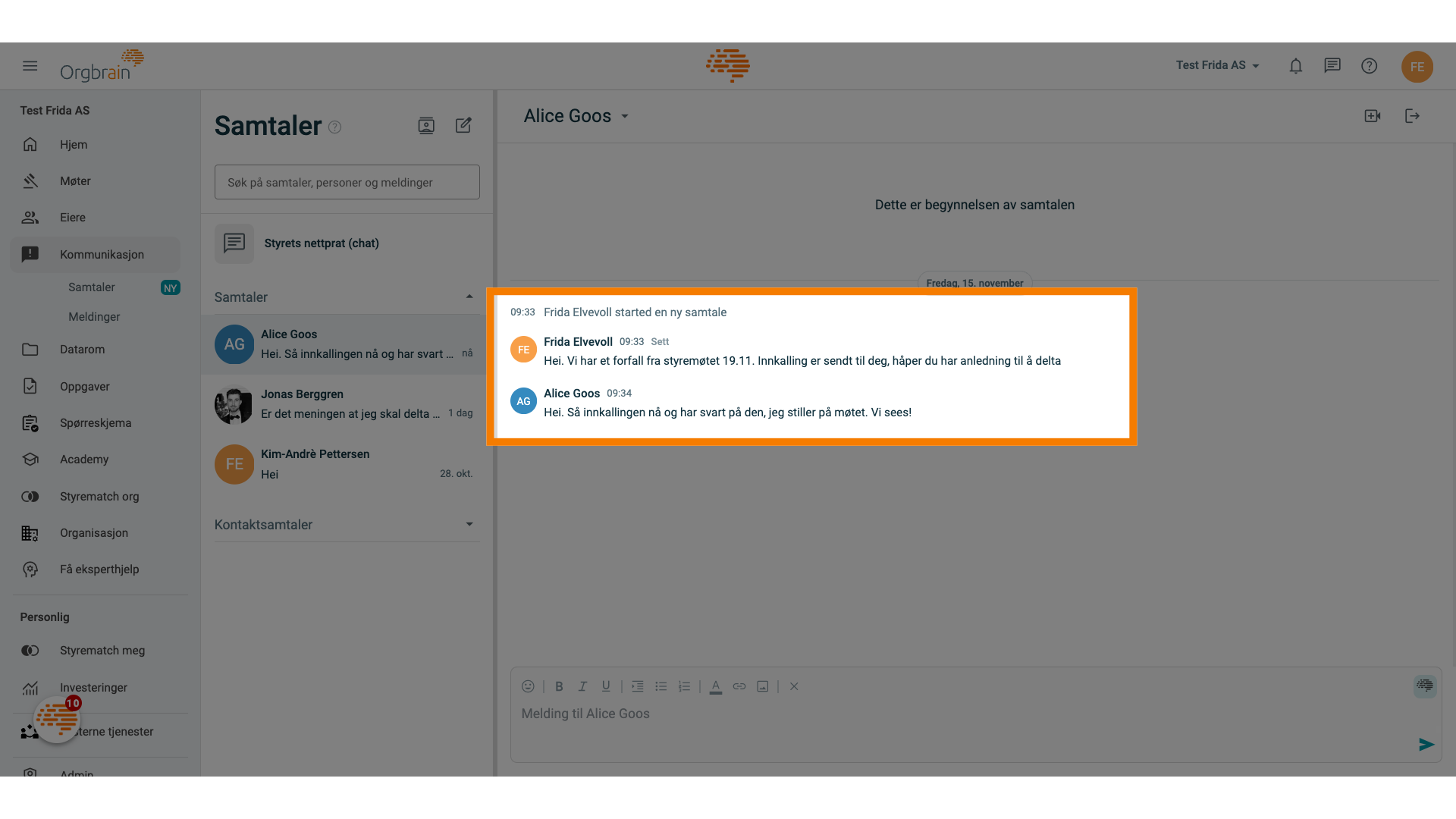The height and width of the screenshot is (819, 1456).
Task: Select Kommunikasjon in the sidebar
Action: [100, 254]
